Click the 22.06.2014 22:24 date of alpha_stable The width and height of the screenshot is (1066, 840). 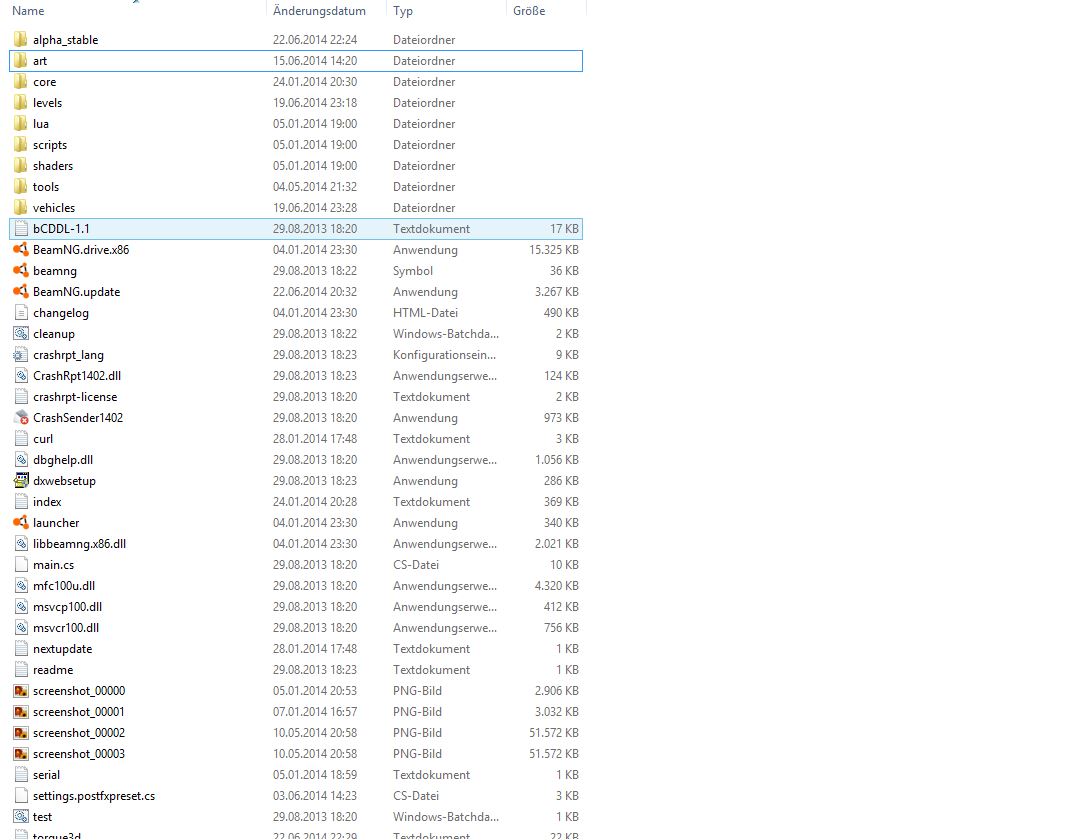click(x=315, y=40)
